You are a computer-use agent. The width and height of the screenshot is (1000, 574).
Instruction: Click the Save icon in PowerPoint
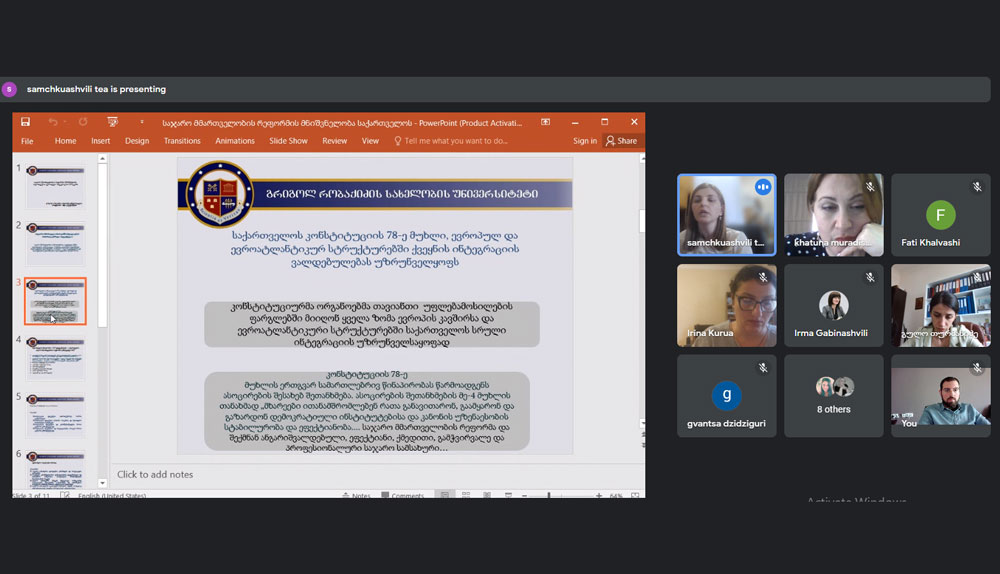(25, 122)
